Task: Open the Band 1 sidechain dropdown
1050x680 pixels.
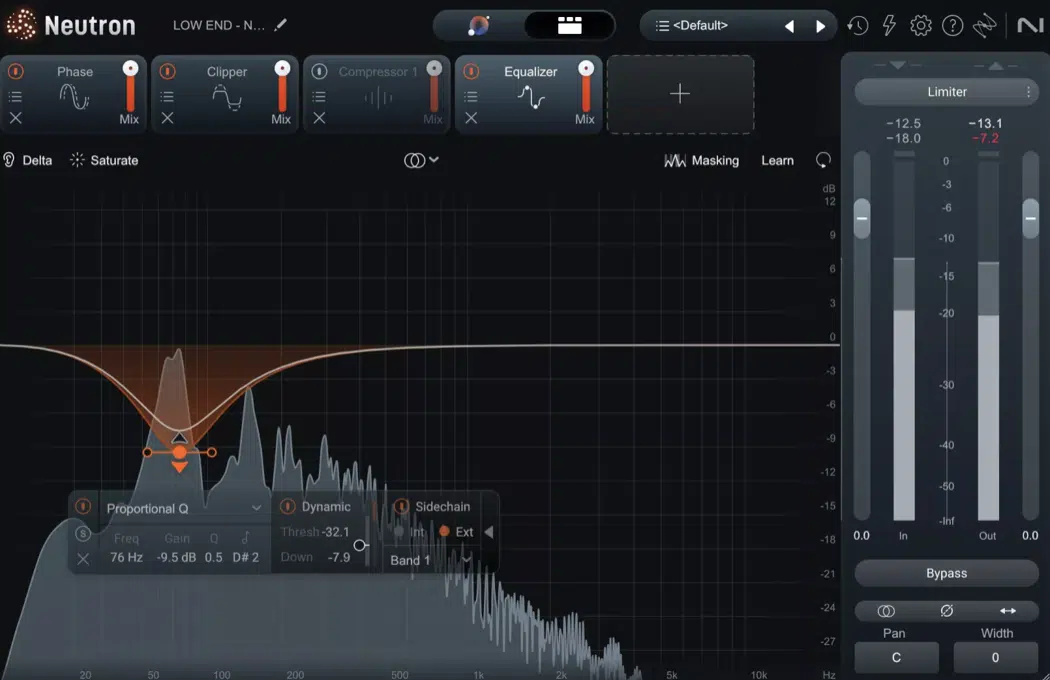Action: (x=429, y=560)
